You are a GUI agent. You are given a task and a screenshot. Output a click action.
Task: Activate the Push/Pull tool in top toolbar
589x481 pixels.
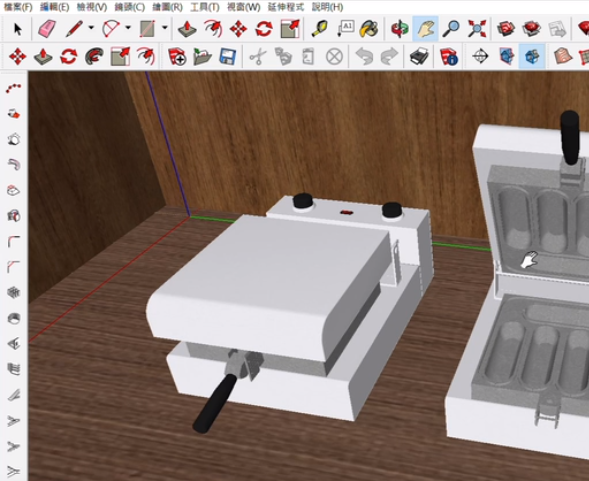(187, 29)
